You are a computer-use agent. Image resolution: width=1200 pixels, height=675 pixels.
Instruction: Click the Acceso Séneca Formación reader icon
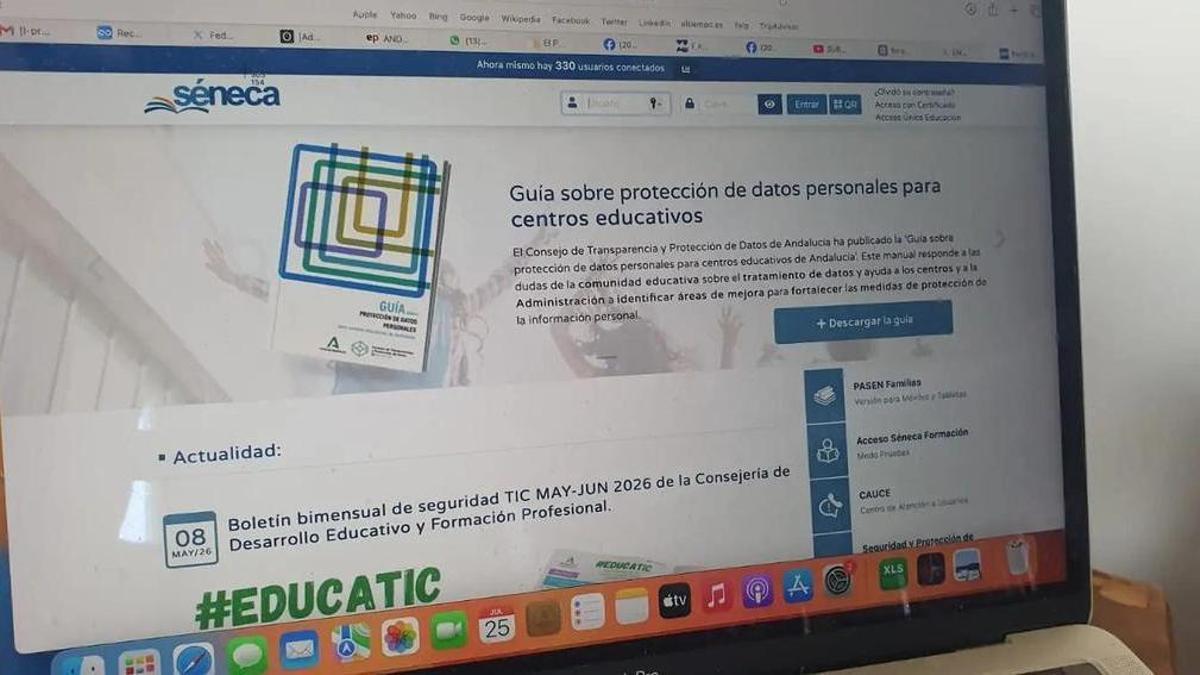click(x=828, y=452)
